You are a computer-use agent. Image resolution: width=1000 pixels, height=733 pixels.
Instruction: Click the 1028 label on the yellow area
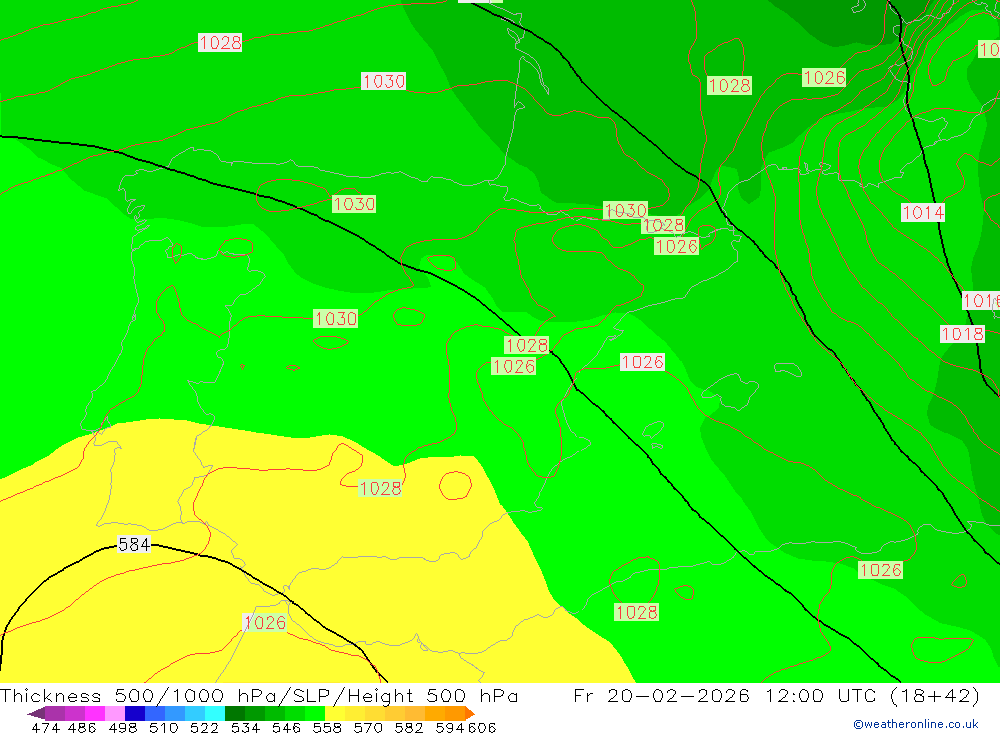point(380,488)
